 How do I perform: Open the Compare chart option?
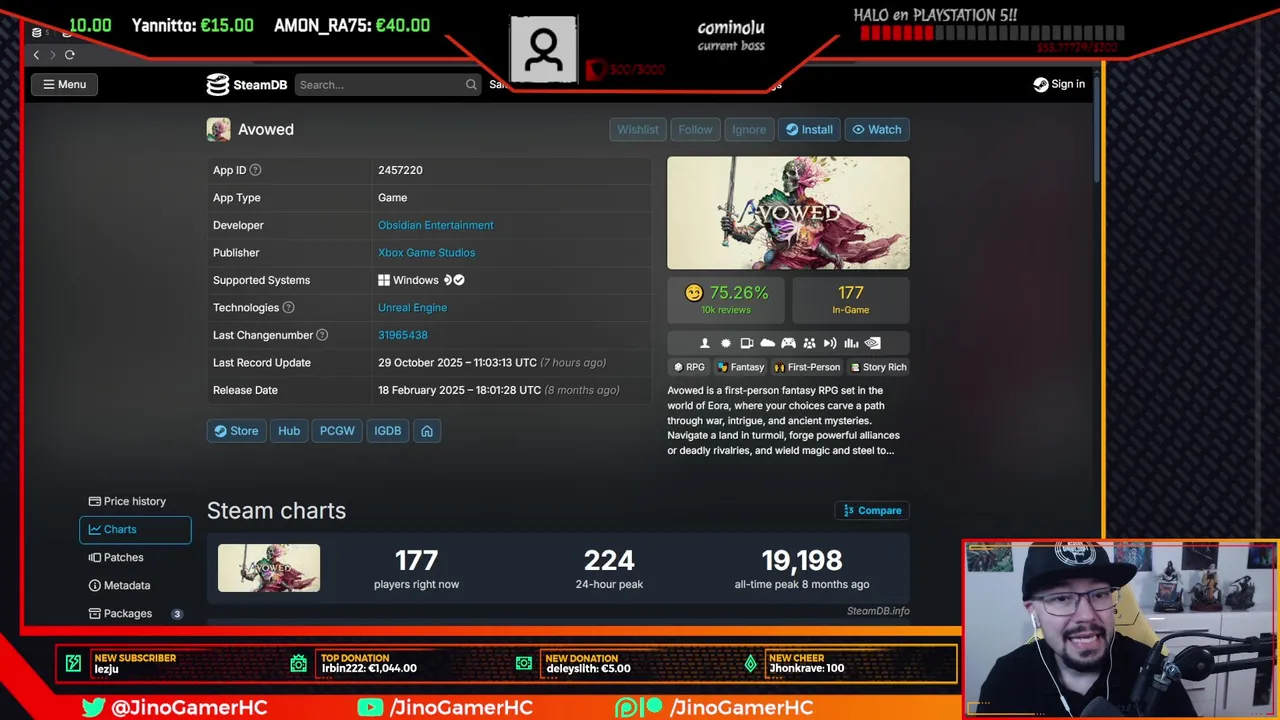tap(872, 511)
